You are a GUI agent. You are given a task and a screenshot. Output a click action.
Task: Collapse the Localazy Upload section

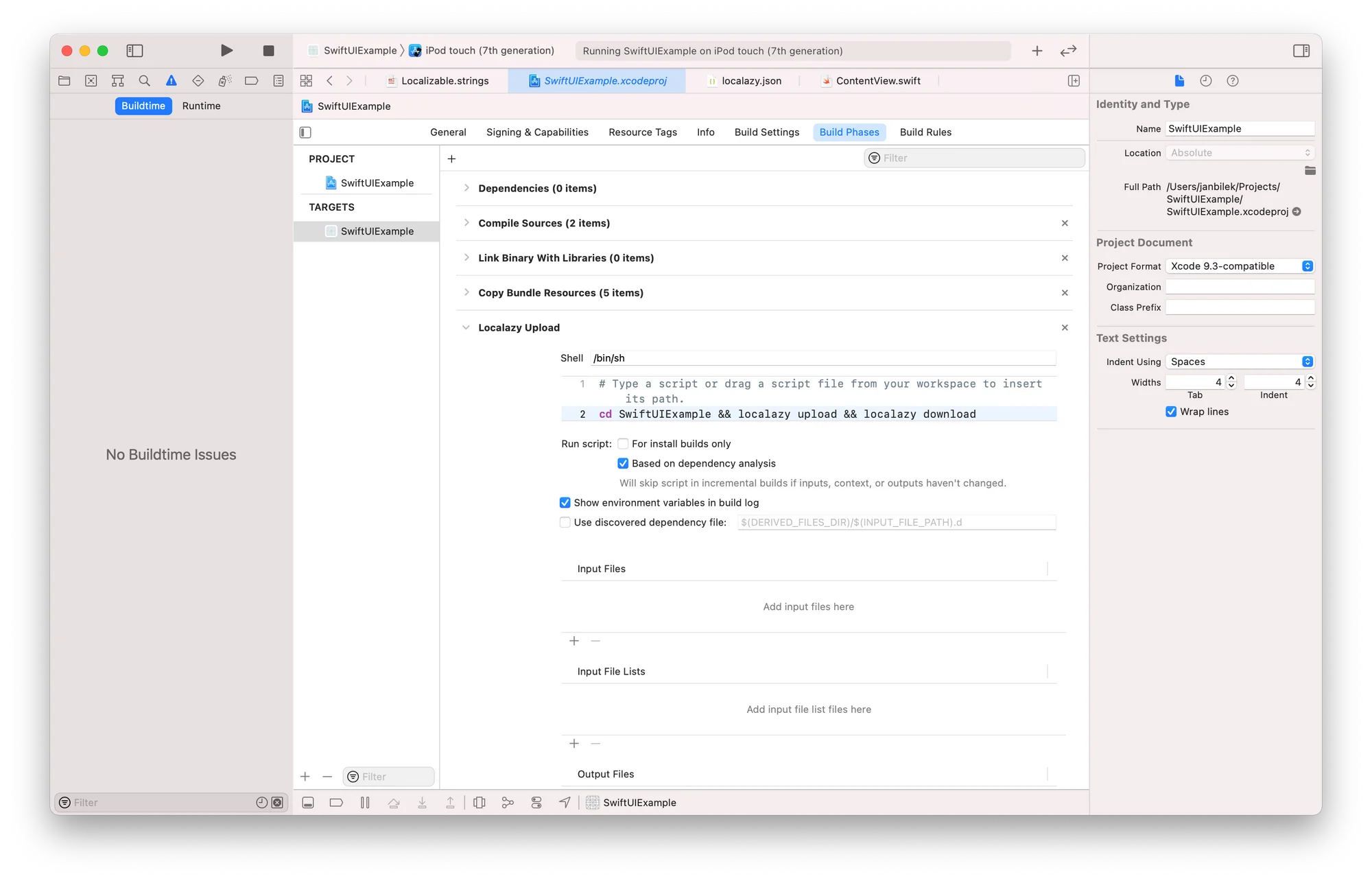pyautogui.click(x=466, y=327)
